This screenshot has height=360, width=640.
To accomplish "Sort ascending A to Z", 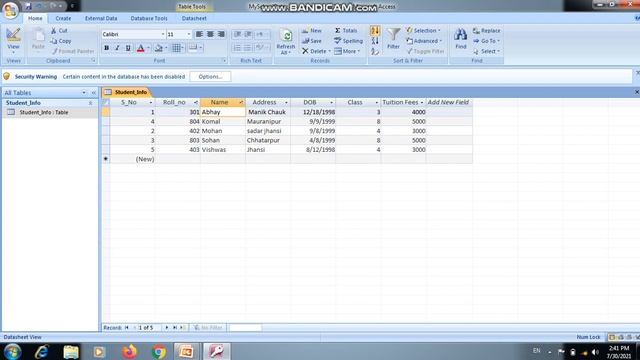I will 375,31.
